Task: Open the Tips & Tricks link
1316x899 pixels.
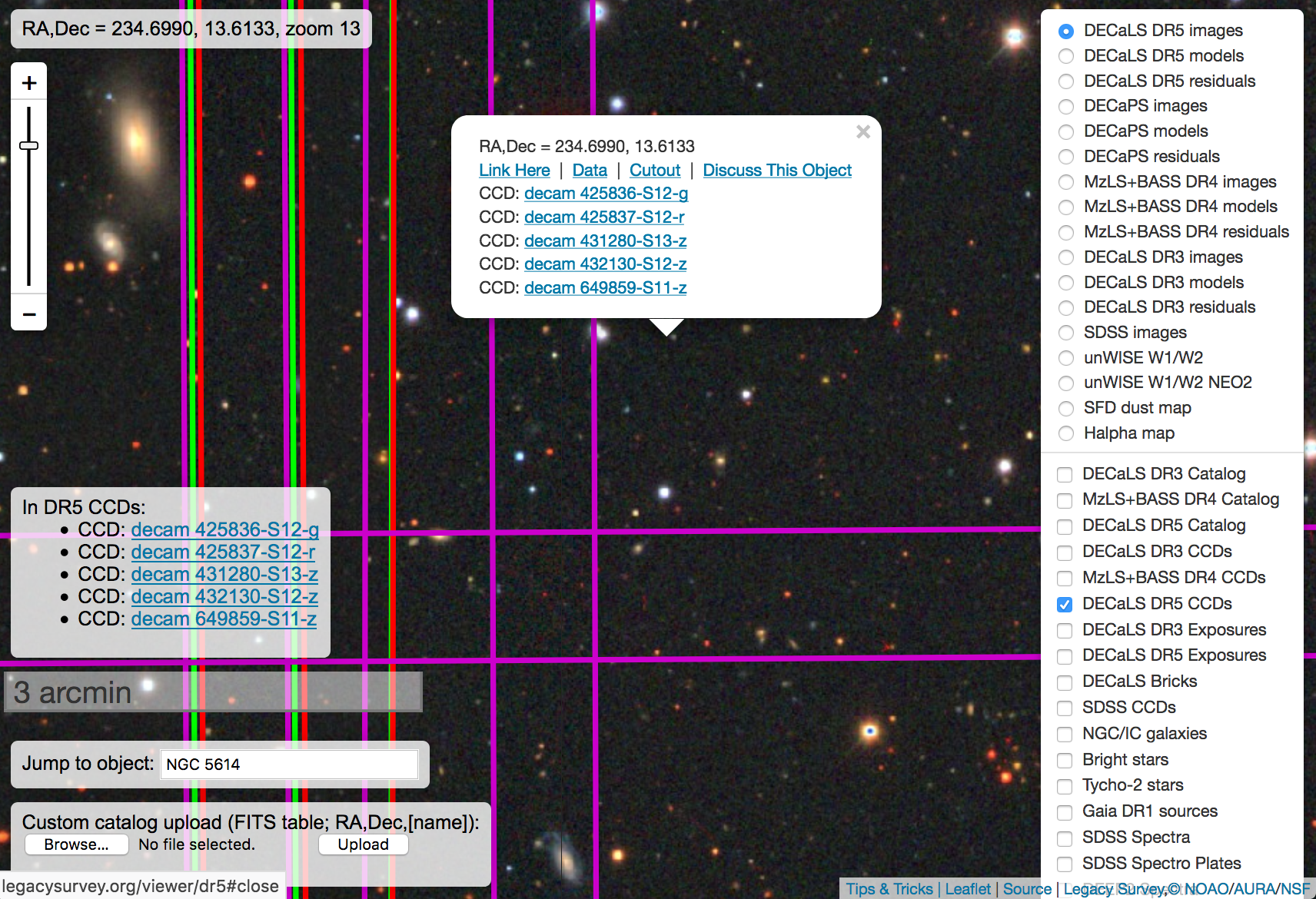Action: (x=889, y=889)
